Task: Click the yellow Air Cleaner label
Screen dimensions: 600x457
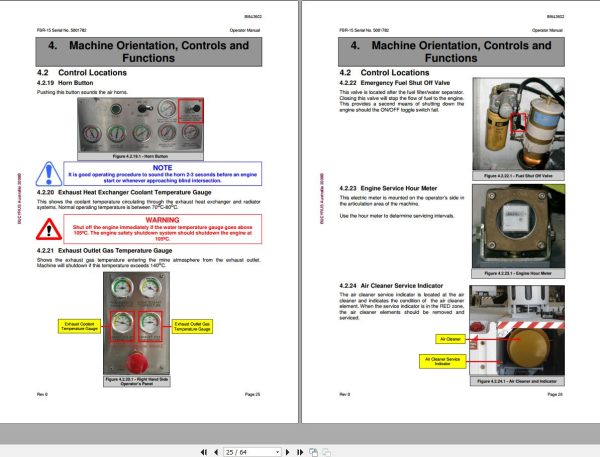Action: 450,339
